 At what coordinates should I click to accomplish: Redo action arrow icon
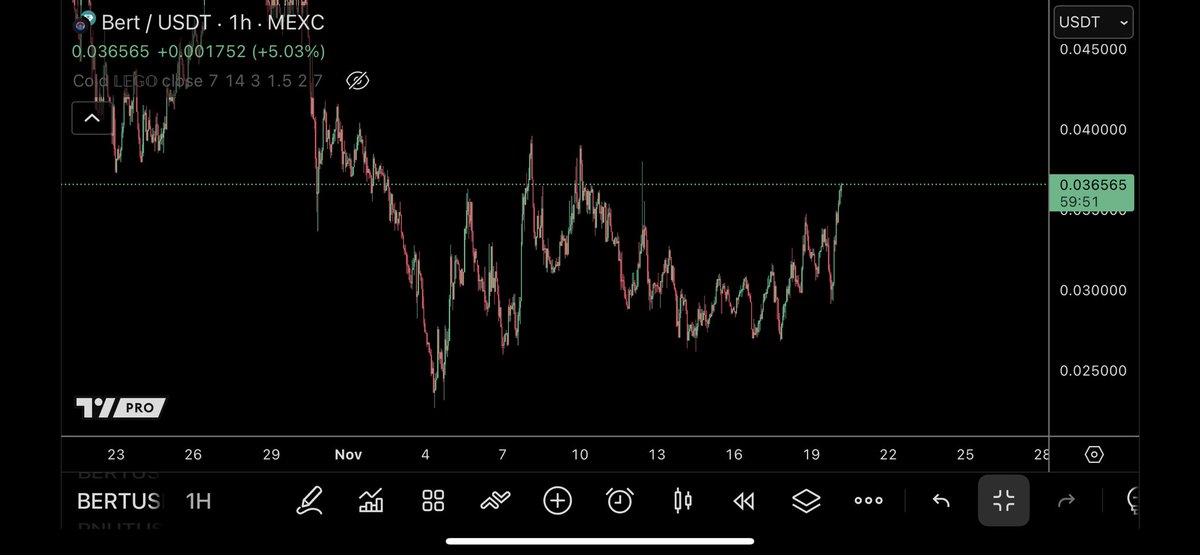point(1066,501)
